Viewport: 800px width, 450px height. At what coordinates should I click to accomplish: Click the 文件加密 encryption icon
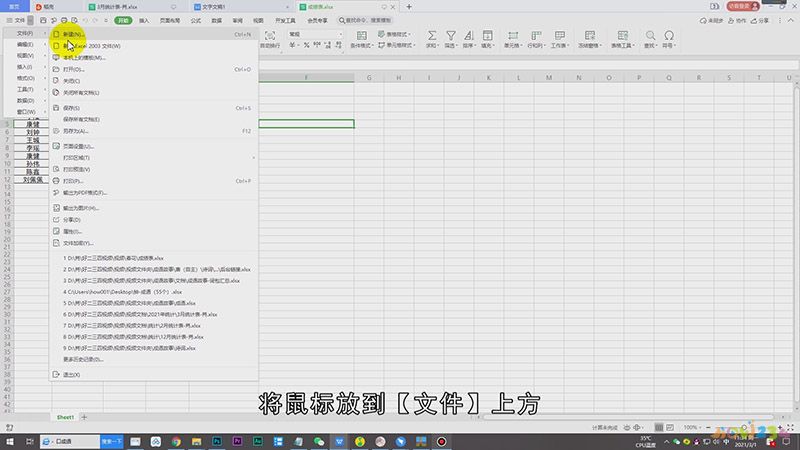tap(56, 243)
